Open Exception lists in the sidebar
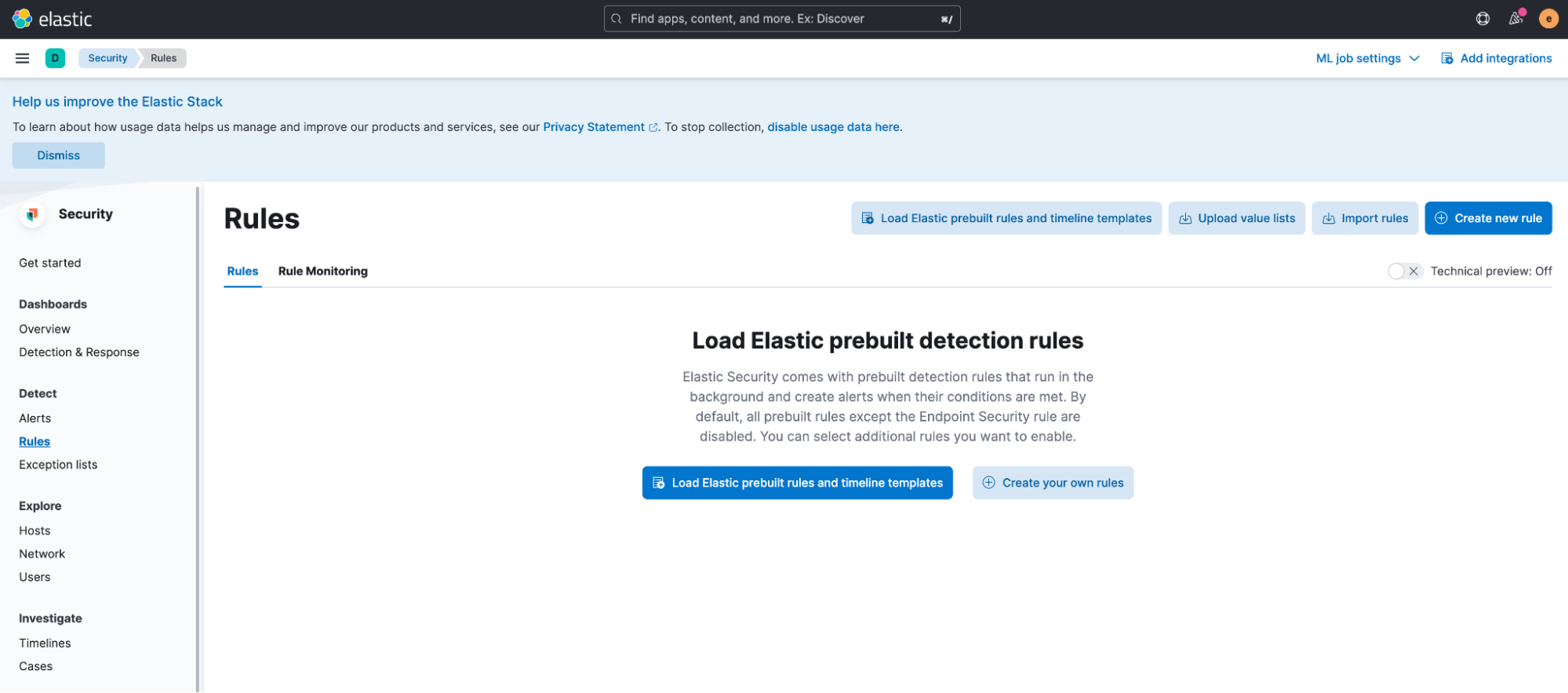The height and width of the screenshot is (693, 1568). click(58, 465)
